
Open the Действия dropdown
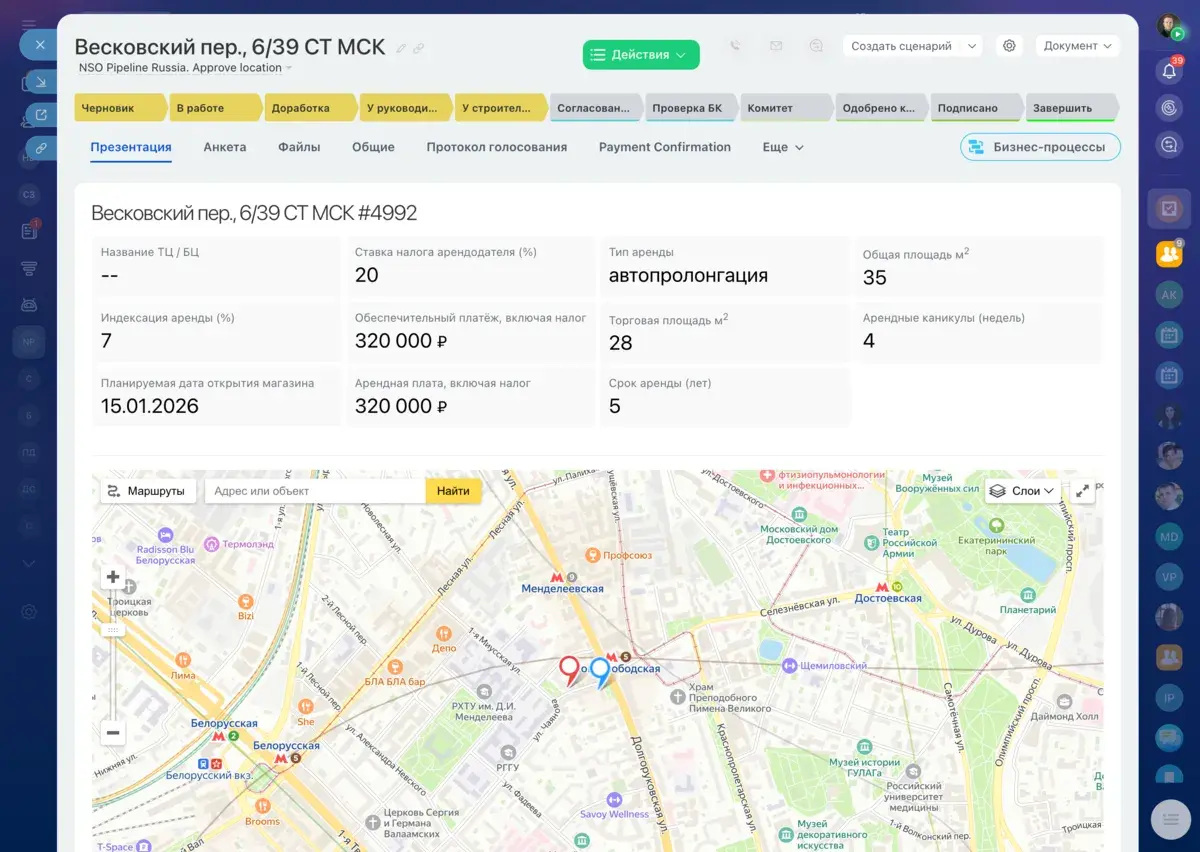pyautogui.click(x=641, y=55)
